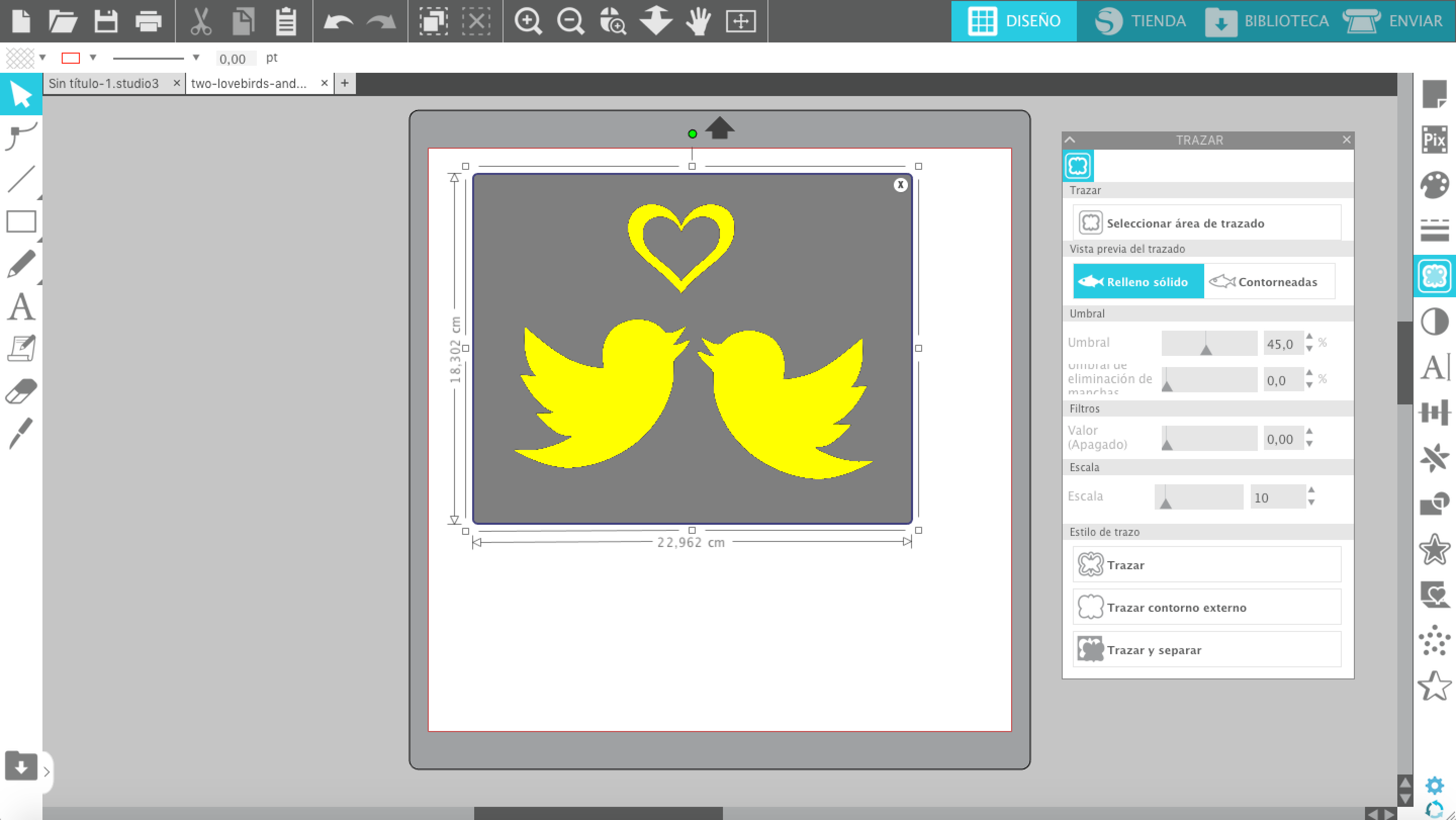This screenshot has width=1456, height=820.
Task: Select the Eraser tool
Action: point(21,391)
